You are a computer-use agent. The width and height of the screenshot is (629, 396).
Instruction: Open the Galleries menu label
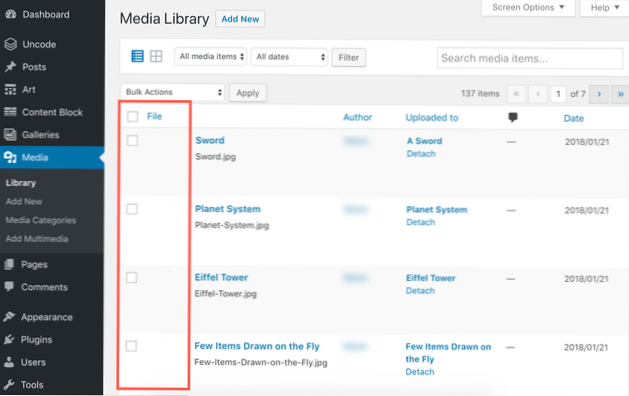[41, 135]
